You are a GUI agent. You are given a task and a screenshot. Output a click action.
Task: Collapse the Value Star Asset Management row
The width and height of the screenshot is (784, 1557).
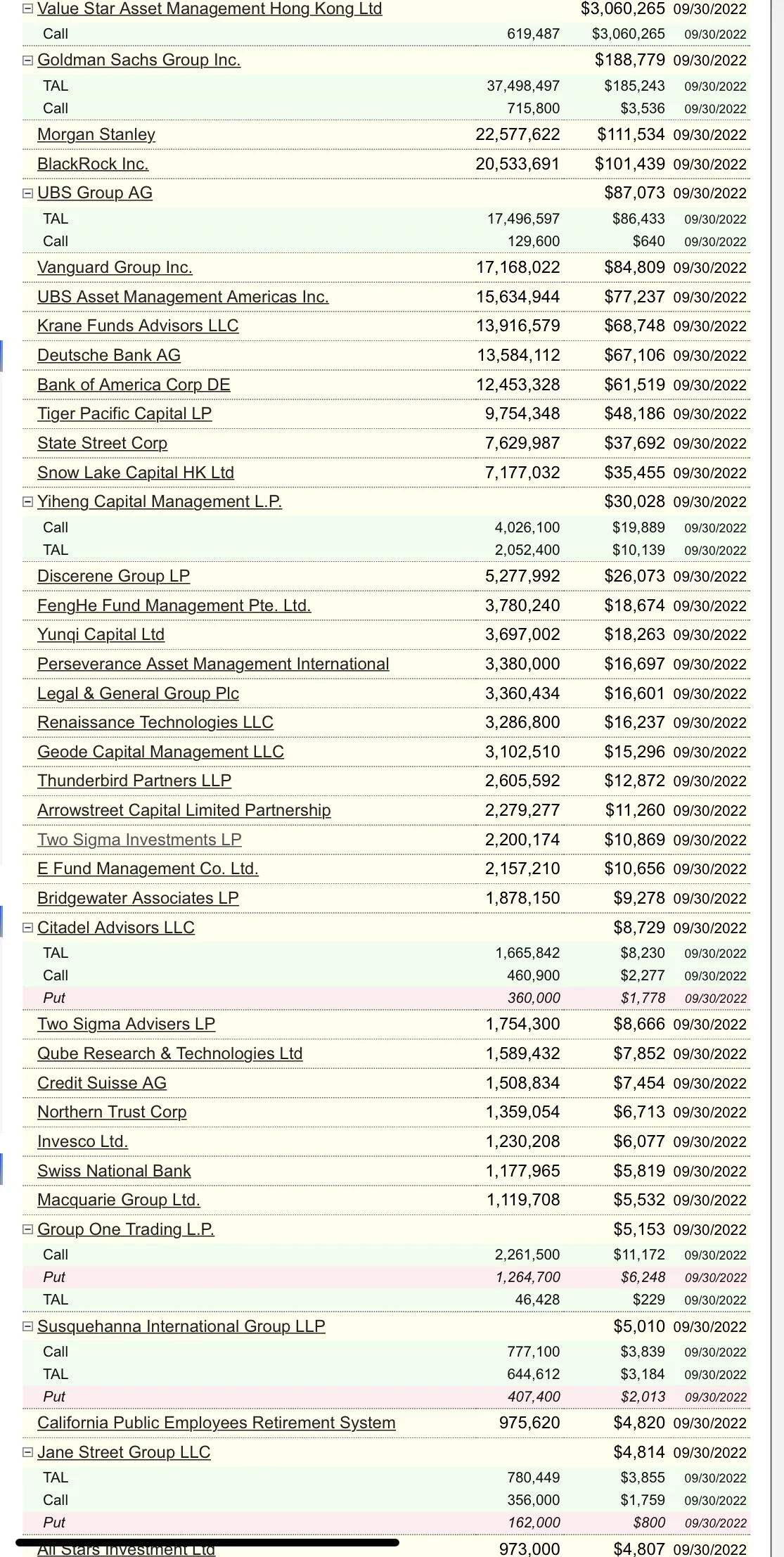28,9
